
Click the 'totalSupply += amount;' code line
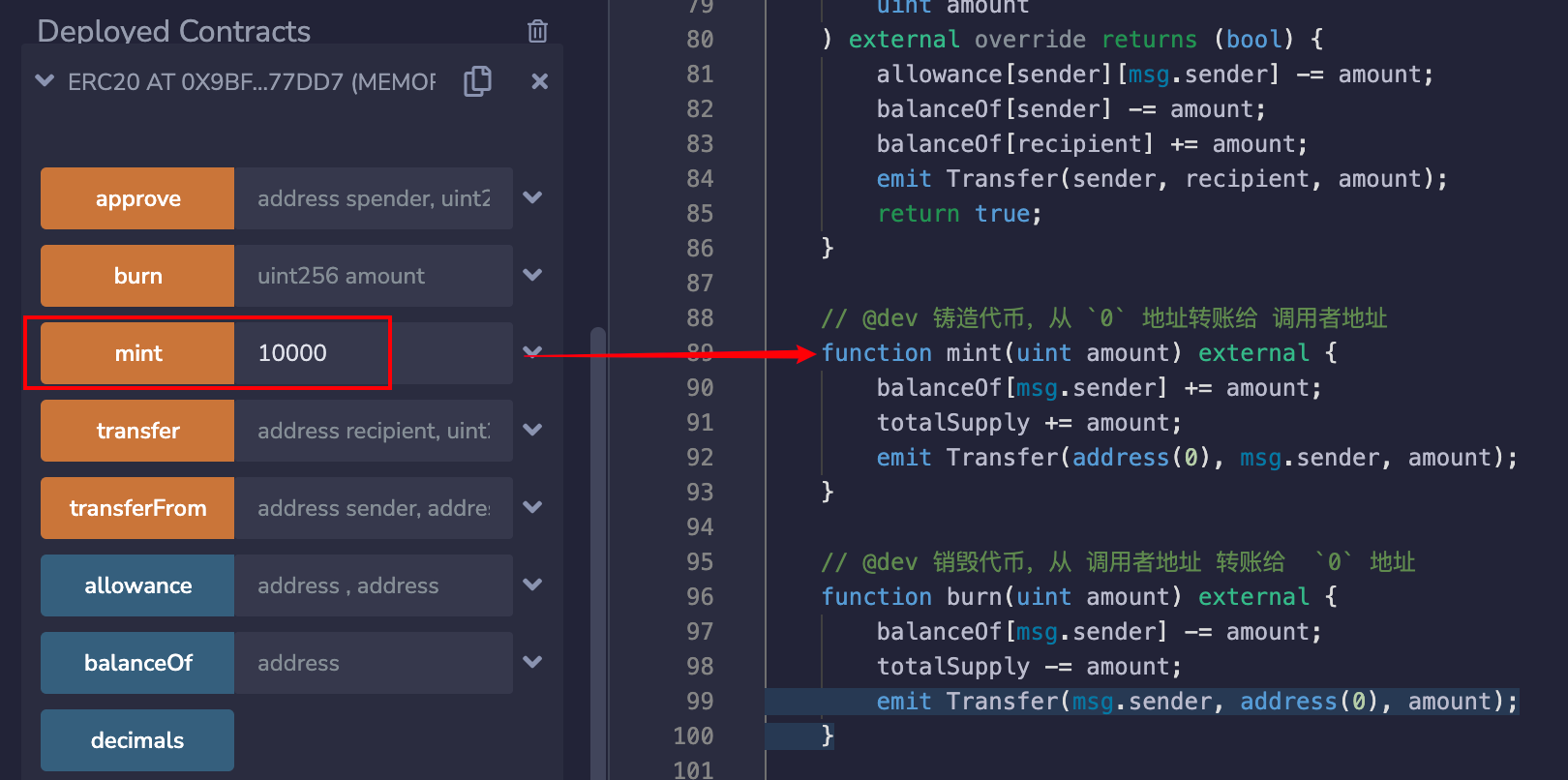tap(1029, 423)
